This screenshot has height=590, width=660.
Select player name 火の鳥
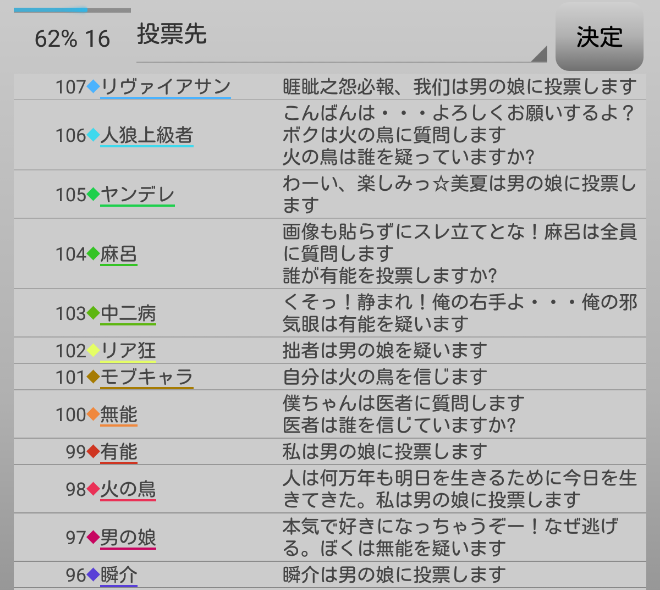(x=128, y=489)
